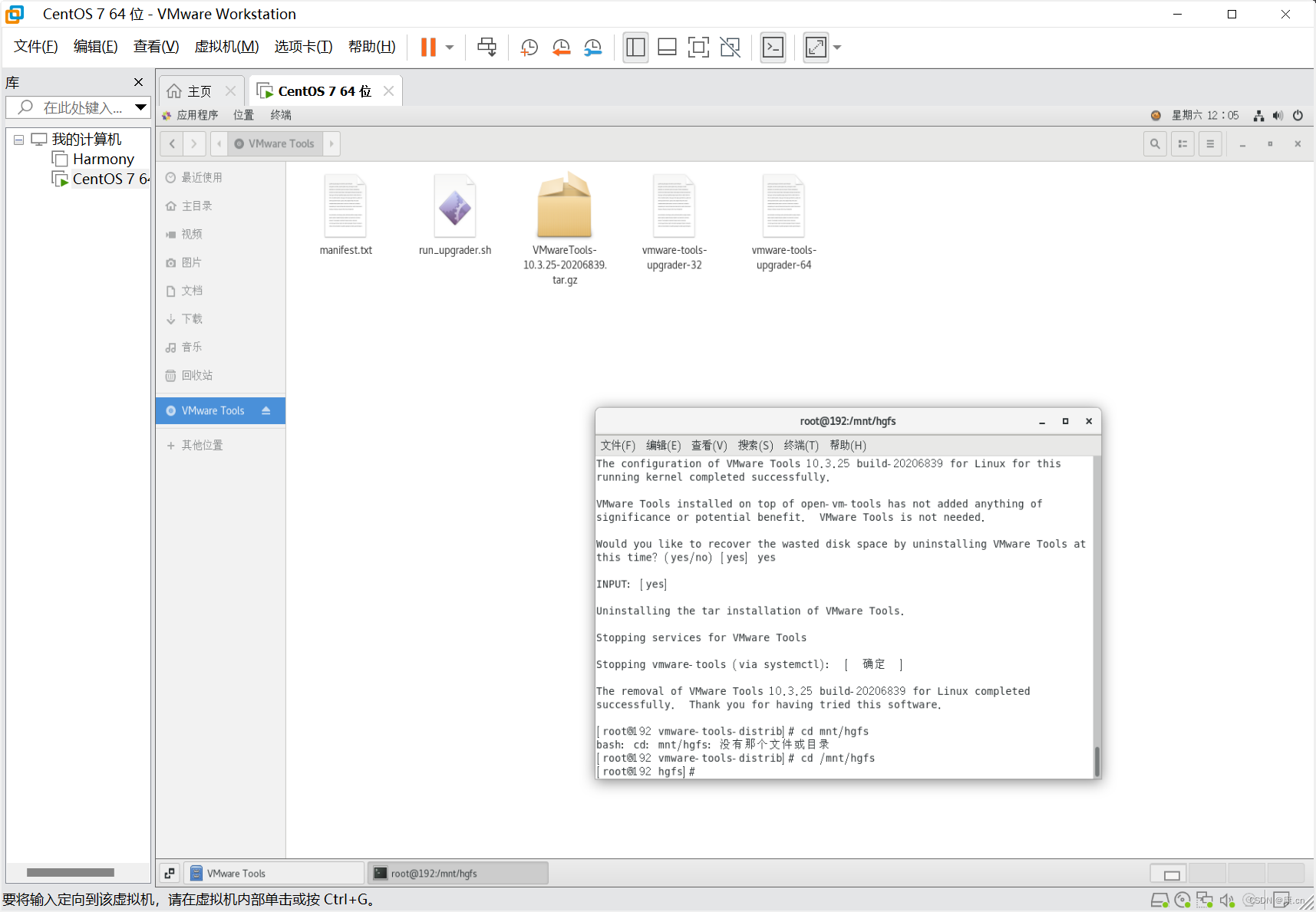Screen dimensions: 1316x912
Task: Open search in the file manager
Action: 1155,143
